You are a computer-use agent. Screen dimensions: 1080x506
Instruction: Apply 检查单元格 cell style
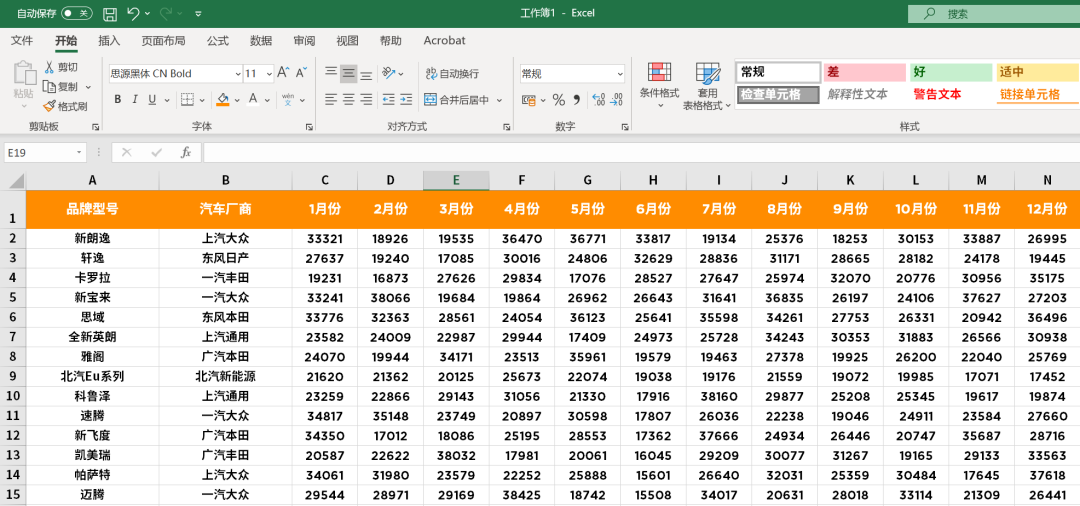pyautogui.click(x=778, y=94)
